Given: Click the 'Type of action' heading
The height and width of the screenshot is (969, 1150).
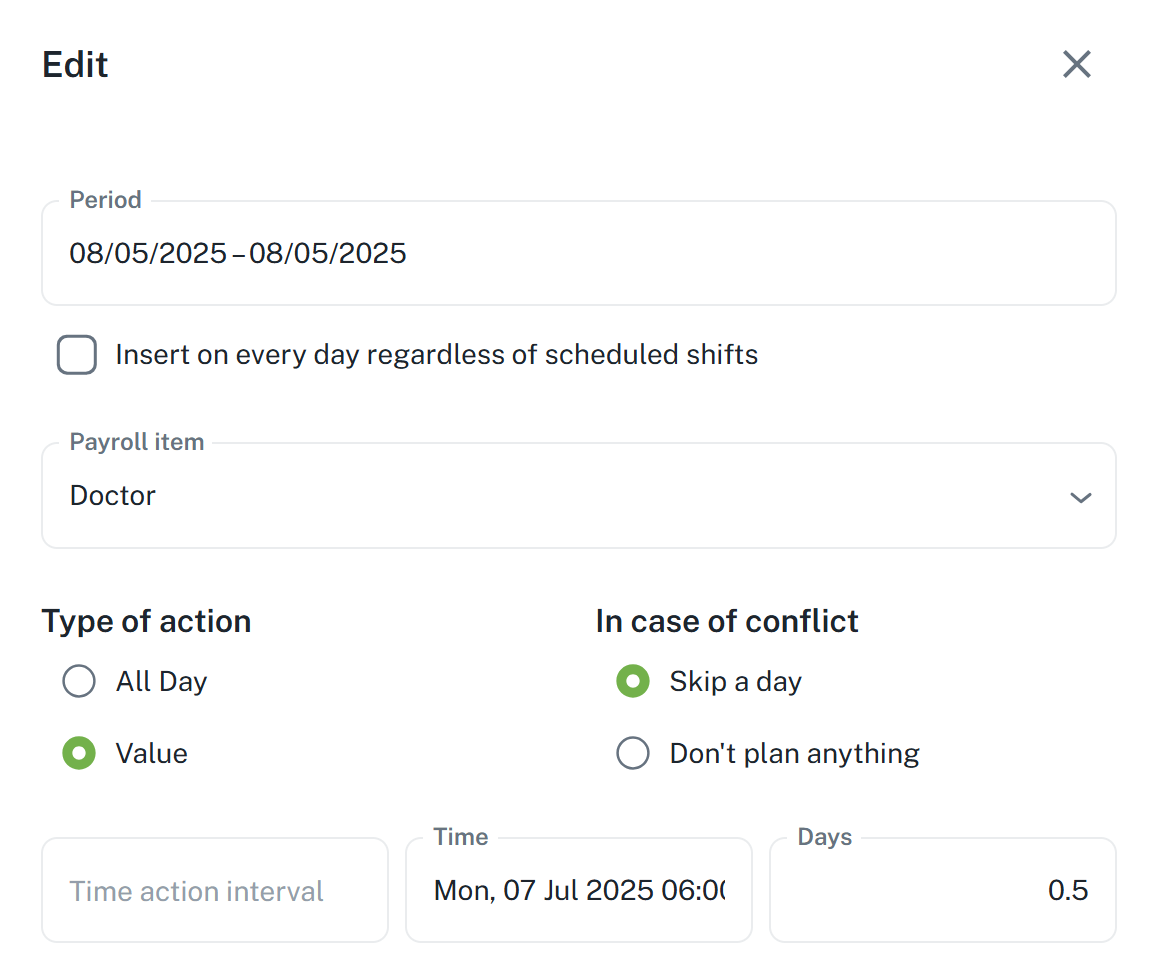Looking at the screenshot, I should point(146,621).
